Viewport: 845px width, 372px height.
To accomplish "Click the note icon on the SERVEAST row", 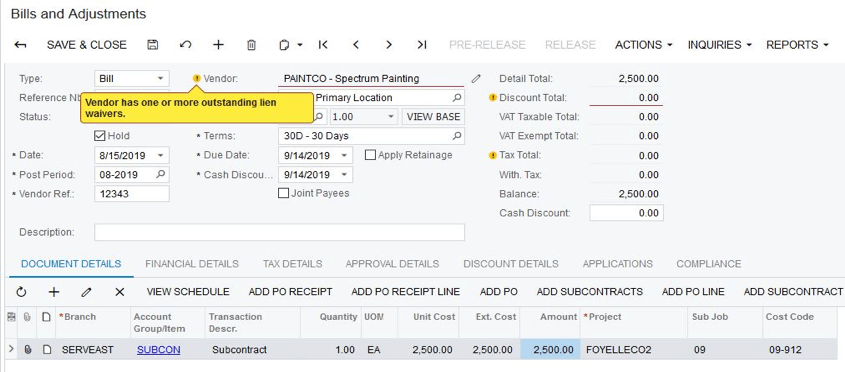I will click(x=47, y=350).
